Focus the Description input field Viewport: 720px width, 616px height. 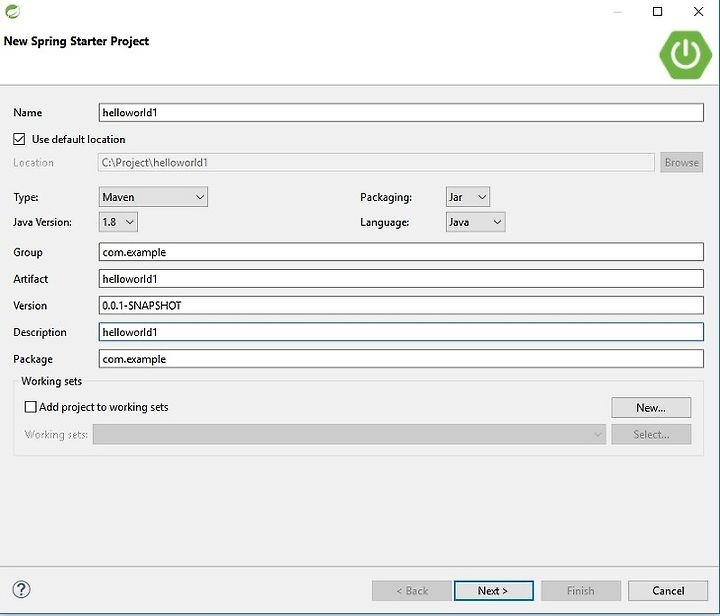point(401,332)
